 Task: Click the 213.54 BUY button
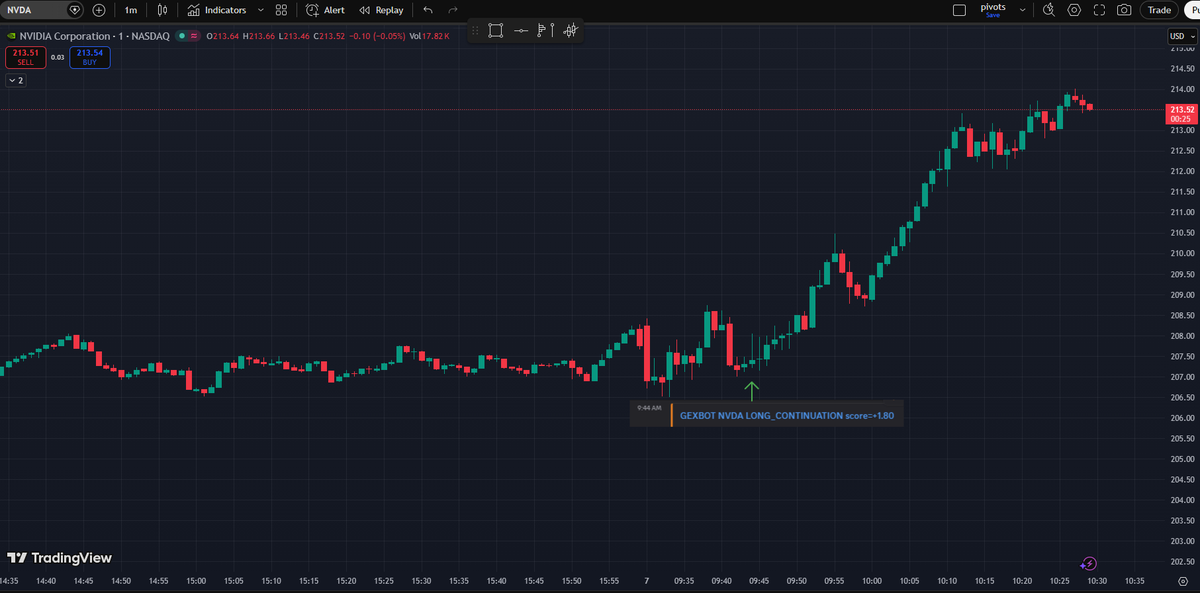tap(90, 57)
